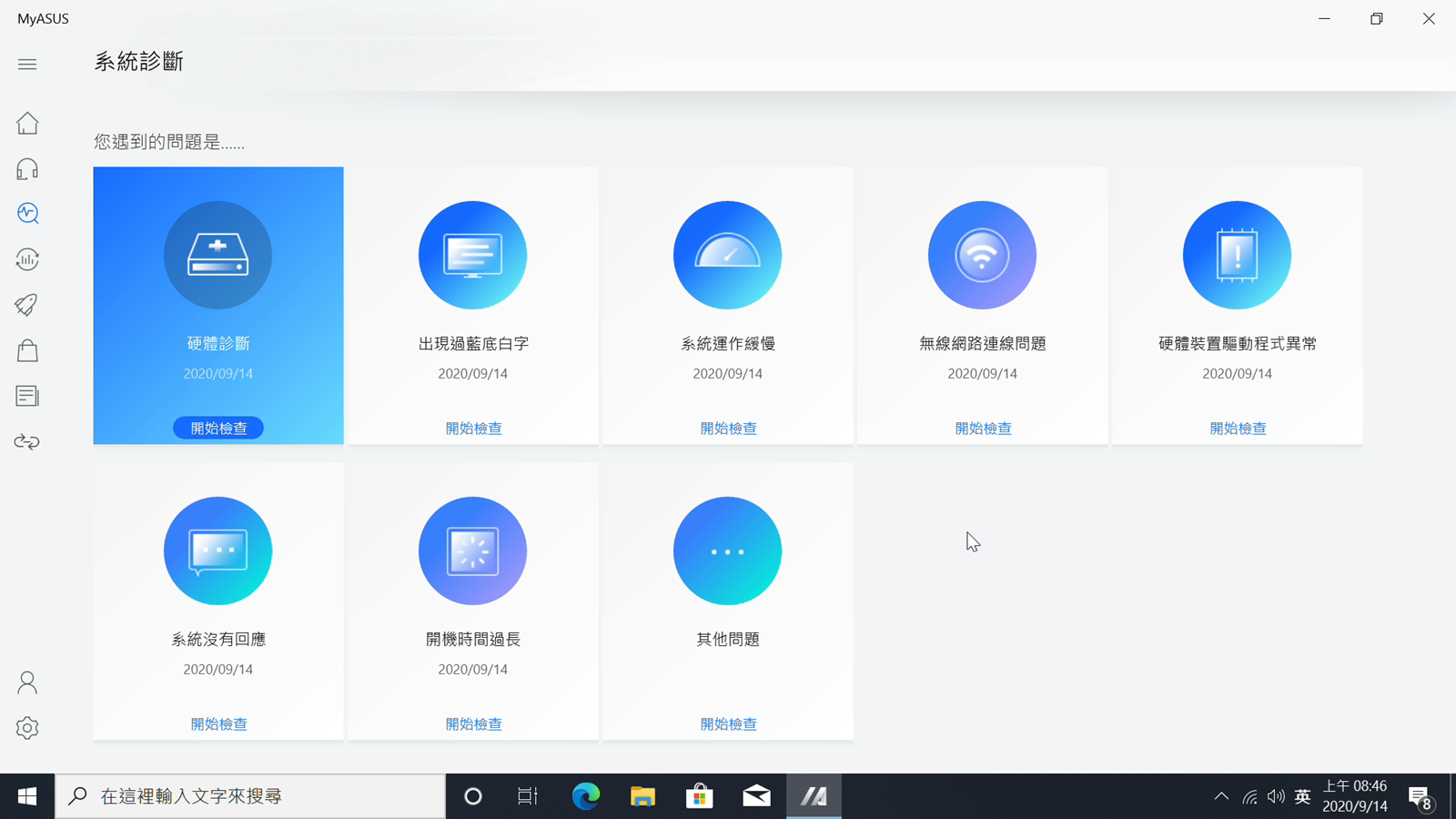Select the 硬體裝置驅動程式異常 chip icon
The height and width of the screenshot is (819, 1456).
tap(1237, 255)
